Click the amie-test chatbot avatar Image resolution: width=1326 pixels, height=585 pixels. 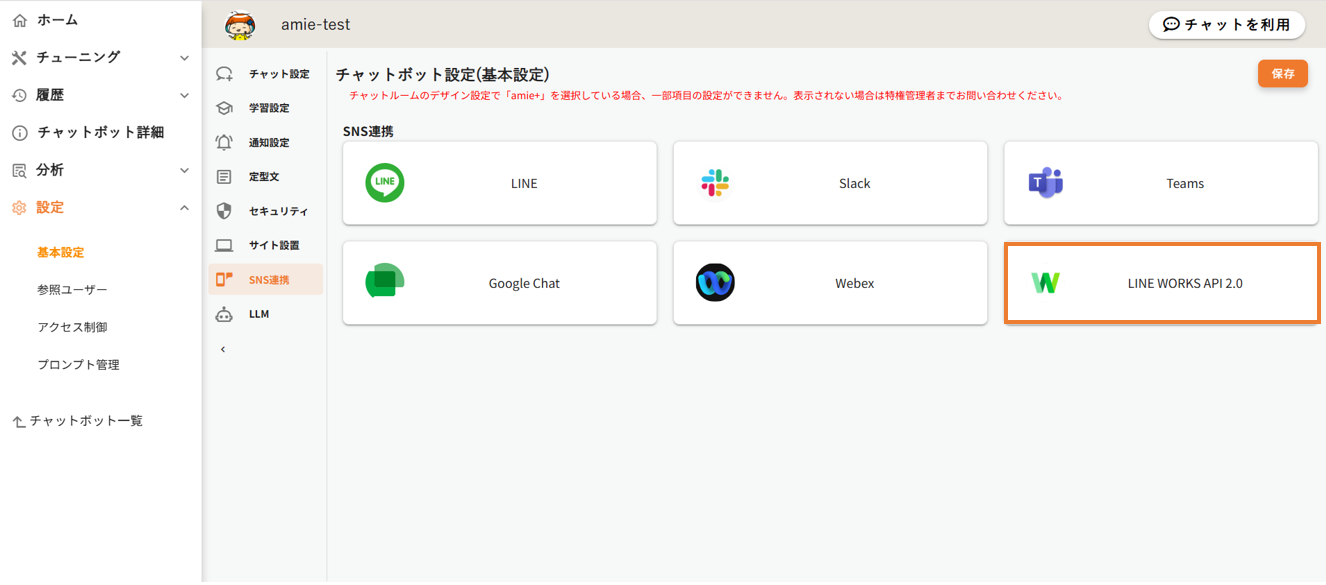(240, 25)
